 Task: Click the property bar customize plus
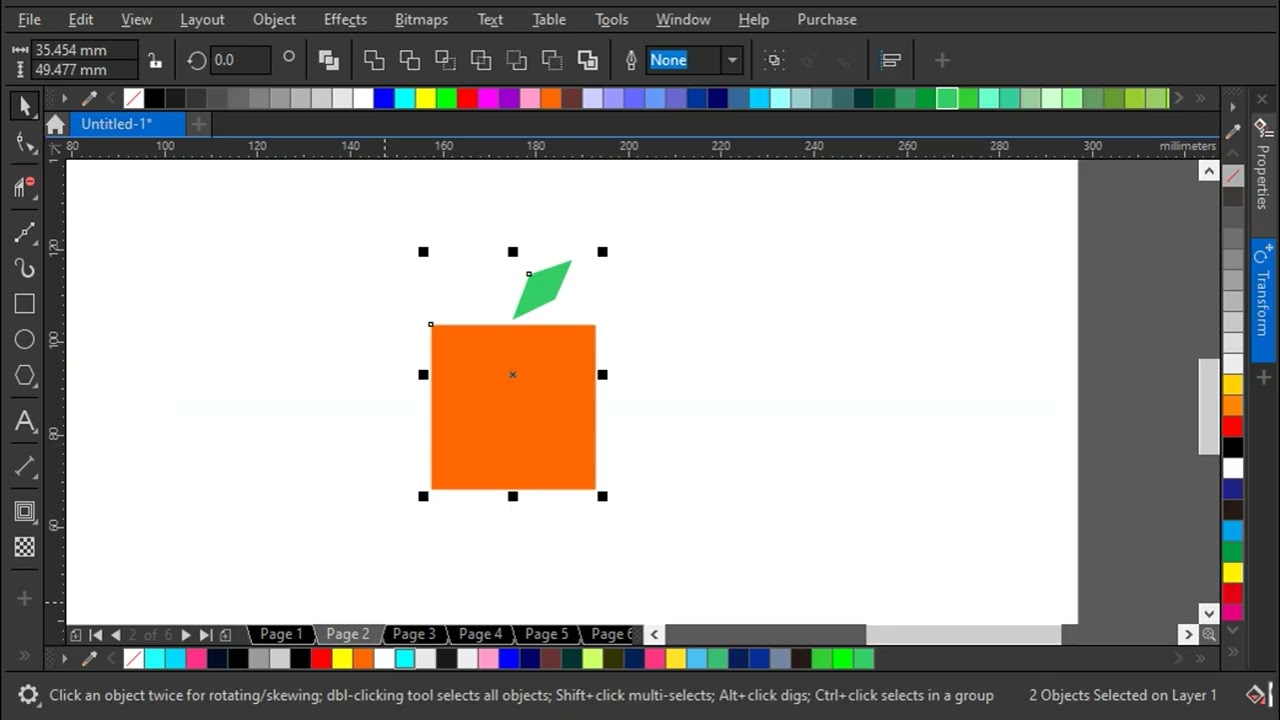pos(941,60)
